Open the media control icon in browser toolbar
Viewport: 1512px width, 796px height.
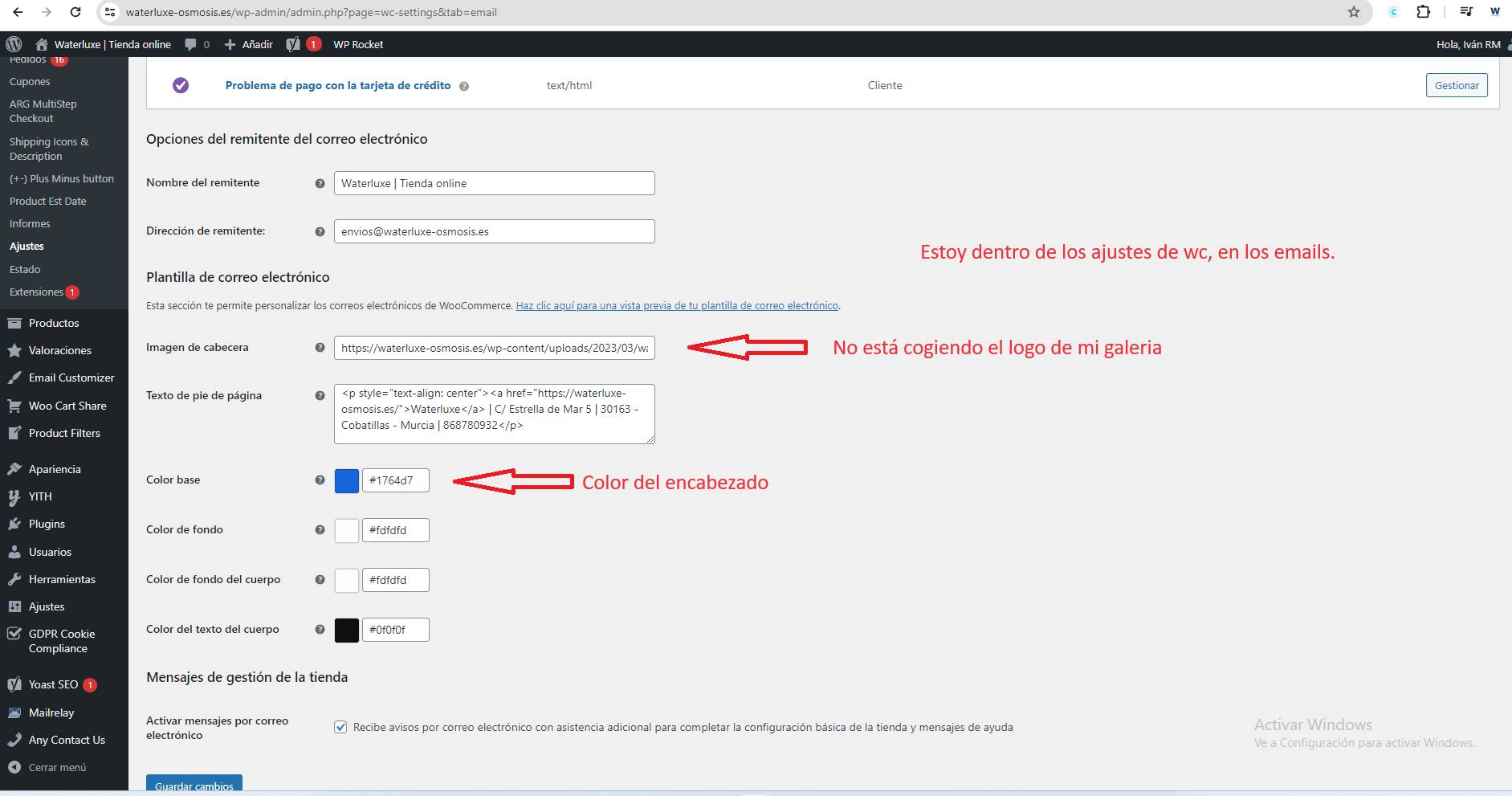coord(1466,12)
